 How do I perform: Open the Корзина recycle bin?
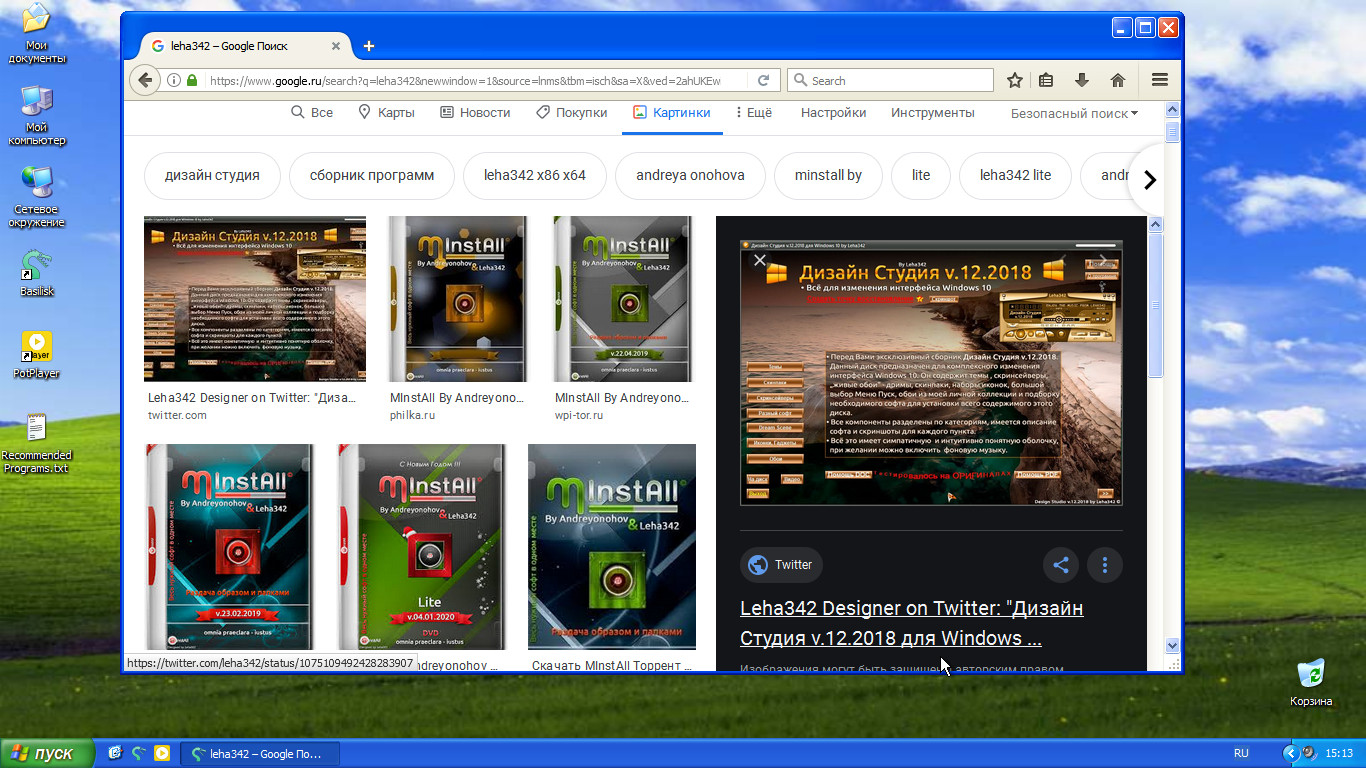1311,683
